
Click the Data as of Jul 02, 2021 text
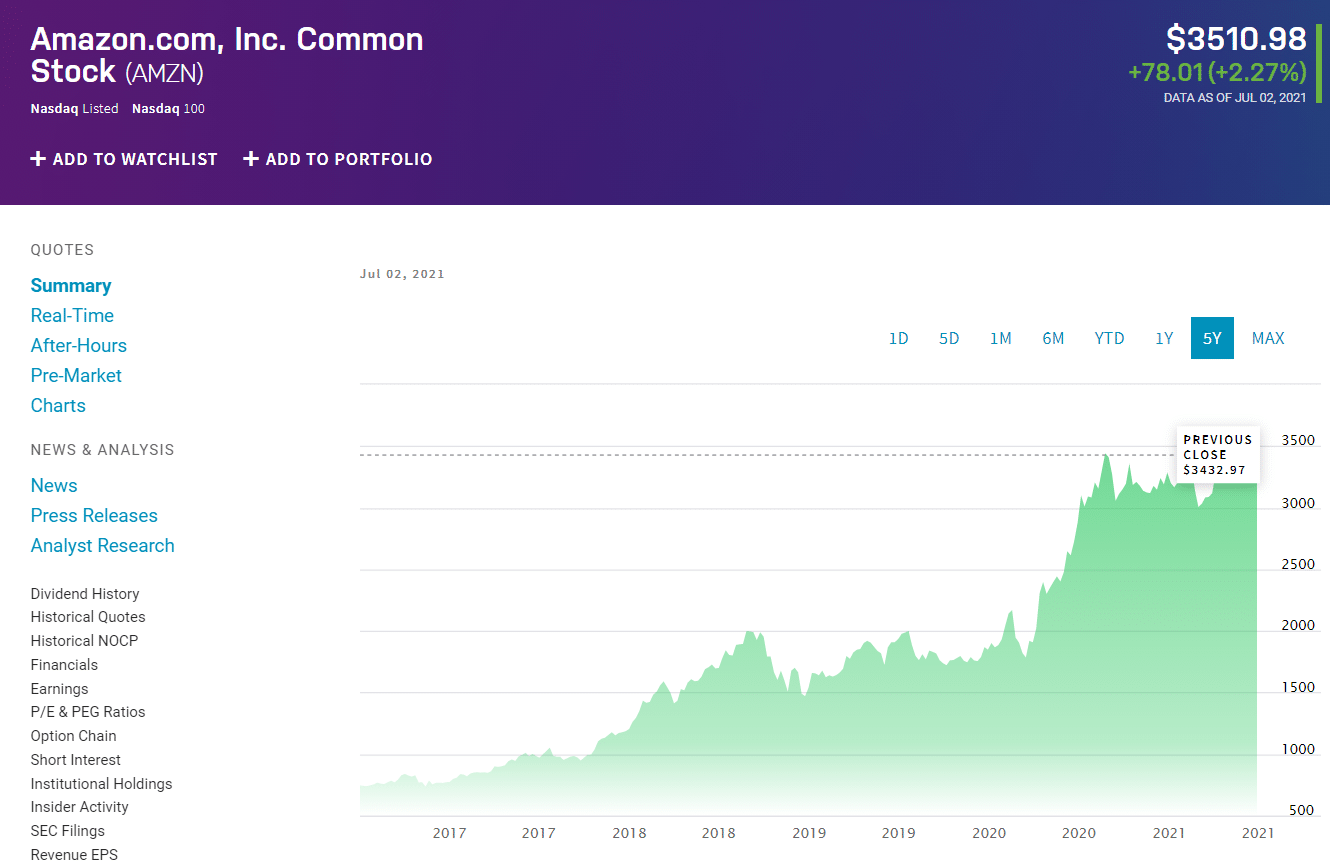pyautogui.click(x=1235, y=98)
